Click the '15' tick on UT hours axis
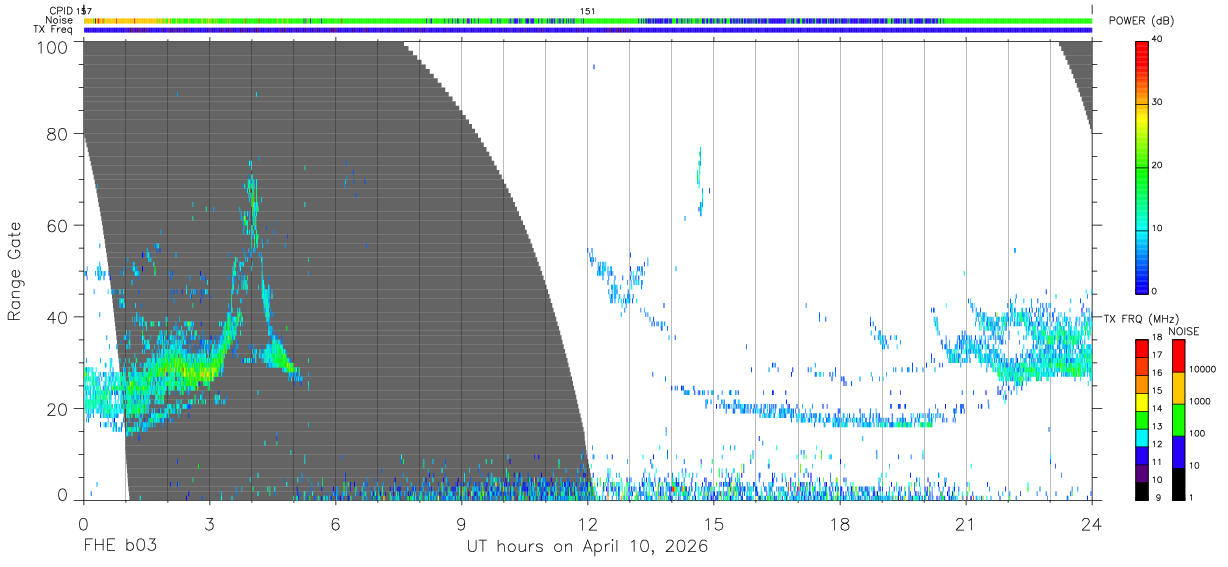This screenshot has width=1228, height=567. [x=714, y=523]
